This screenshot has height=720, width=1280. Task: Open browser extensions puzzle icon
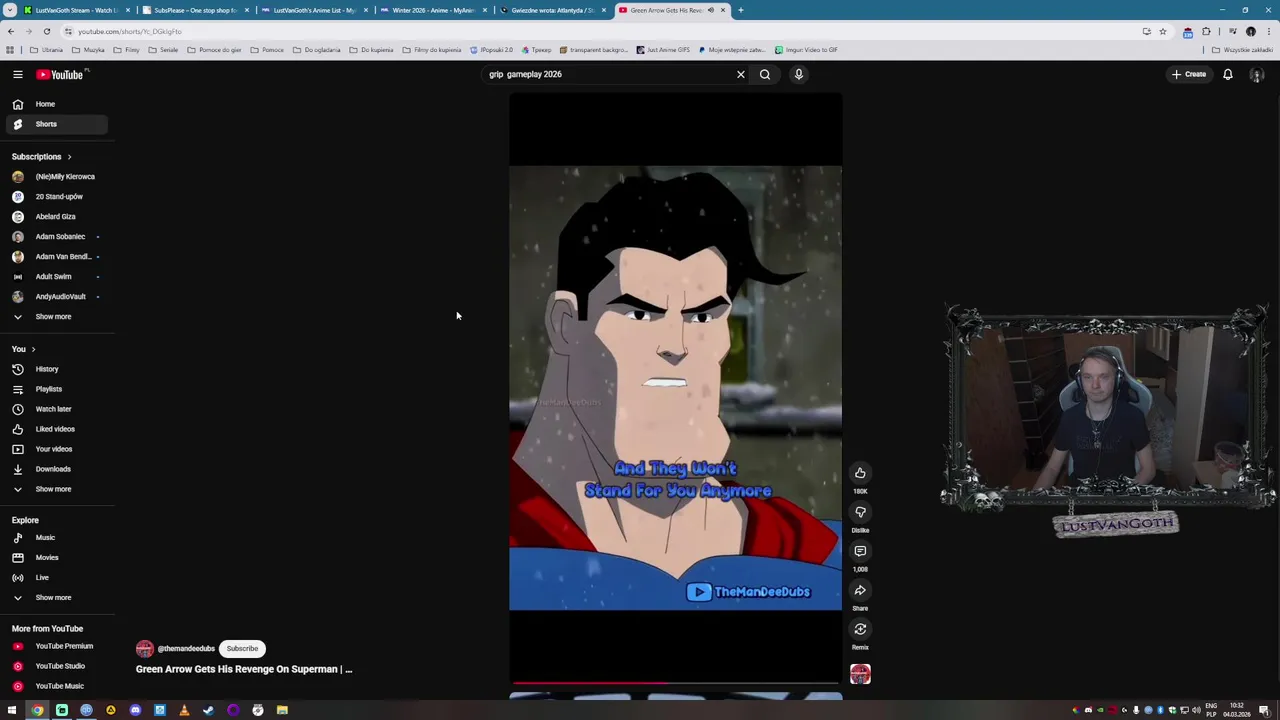tap(1206, 31)
